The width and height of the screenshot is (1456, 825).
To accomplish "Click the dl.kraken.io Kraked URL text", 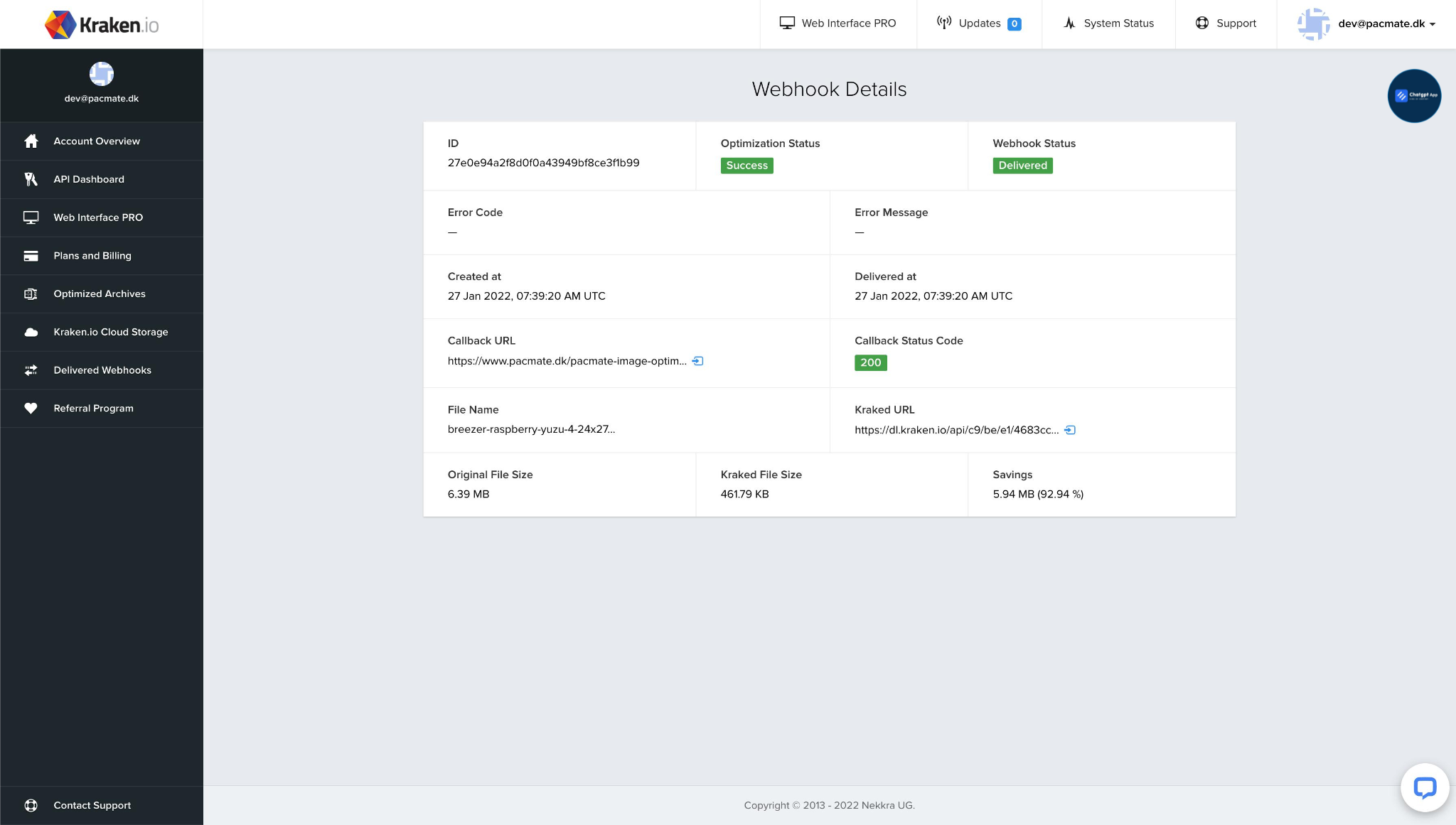I will (x=956, y=430).
